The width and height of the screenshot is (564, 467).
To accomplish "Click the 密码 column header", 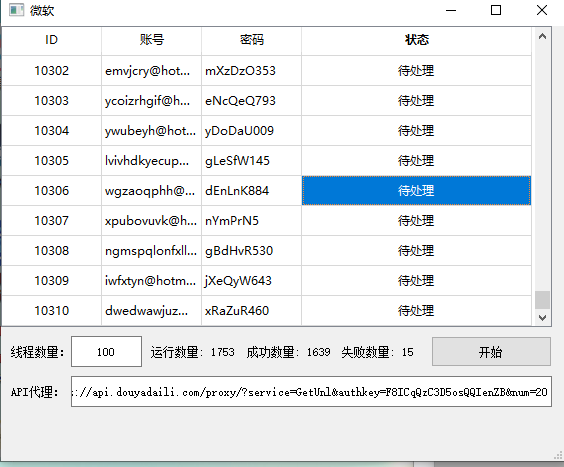I will [251, 40].
